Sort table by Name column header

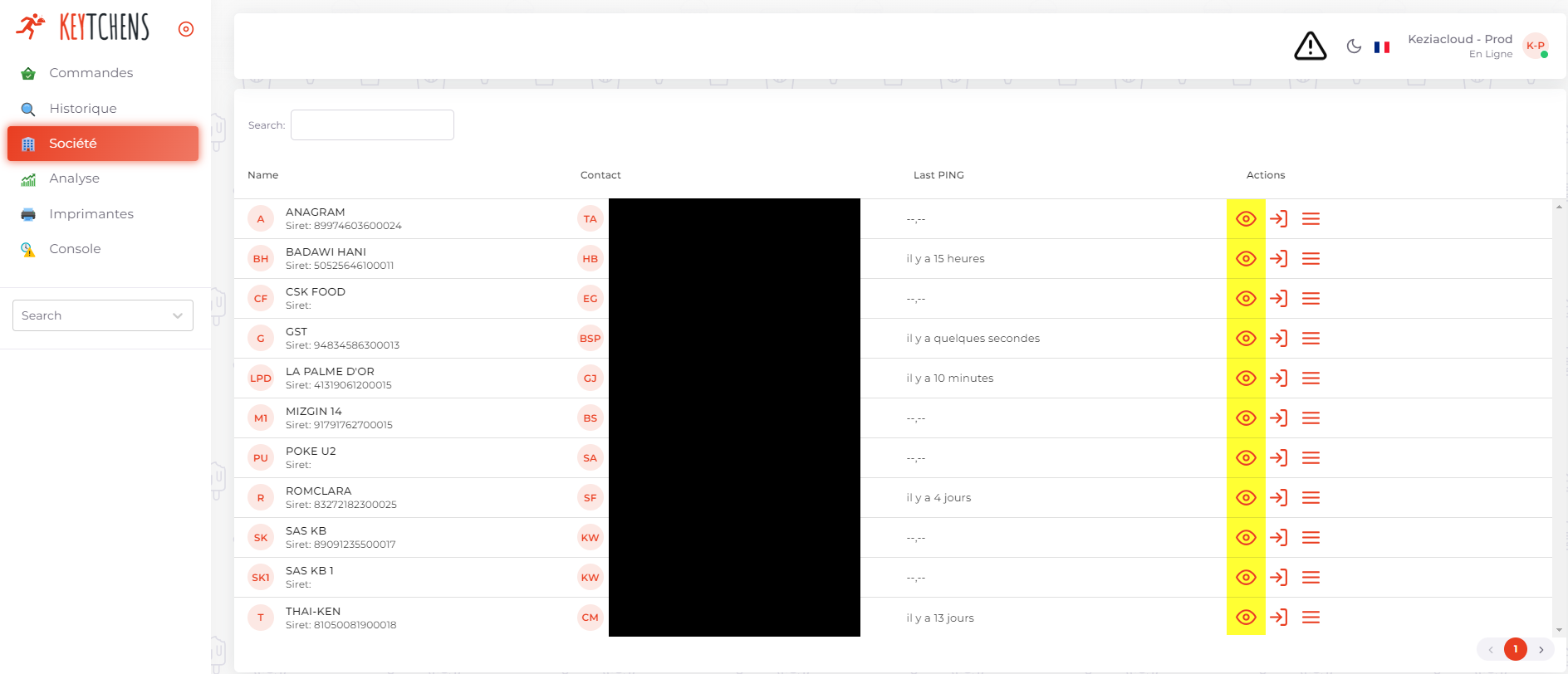click(x=263, y=175)
